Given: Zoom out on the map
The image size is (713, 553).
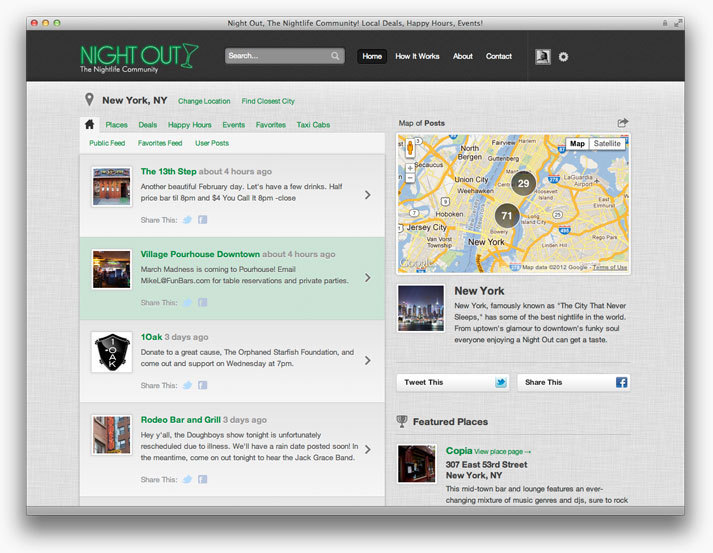Looking at the screenshot, I should (410, 178).
